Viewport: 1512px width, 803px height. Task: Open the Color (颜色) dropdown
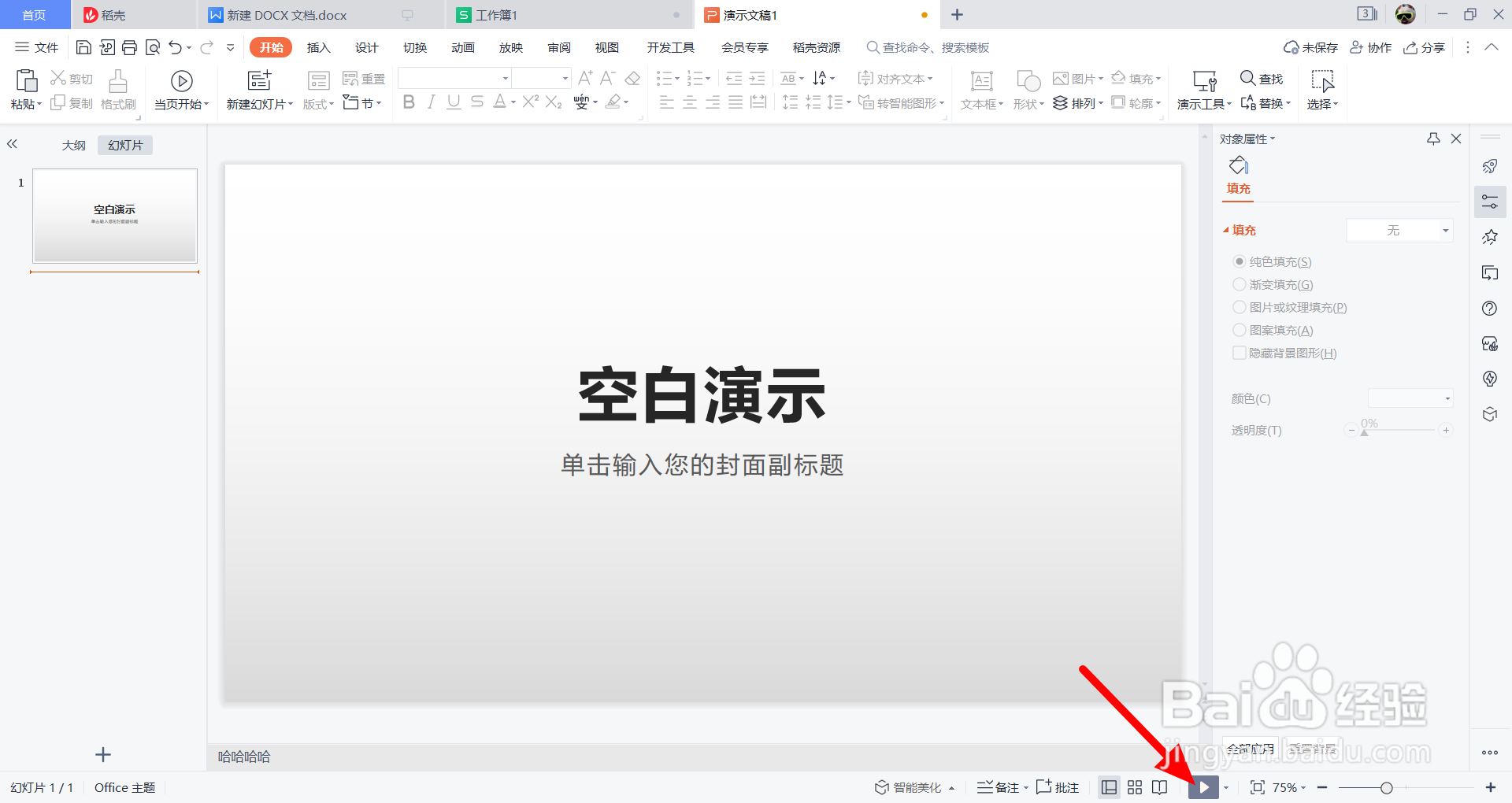1410,398
